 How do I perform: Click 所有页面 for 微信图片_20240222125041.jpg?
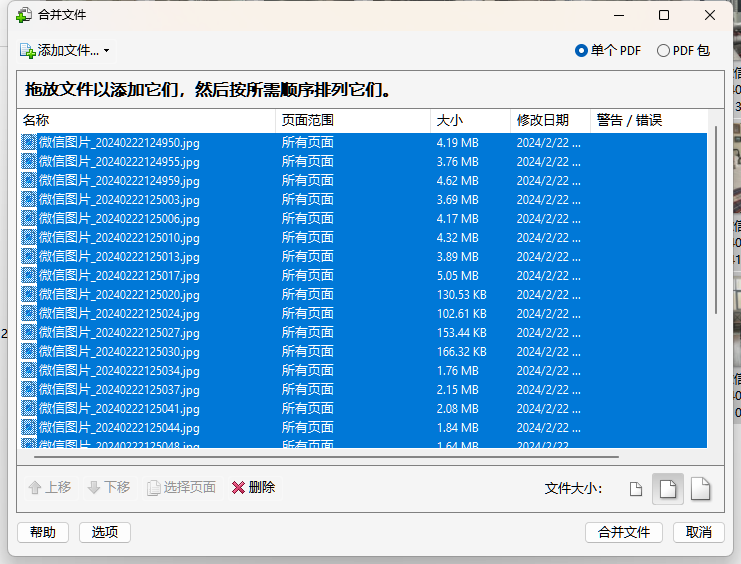(x=308, y=408)
